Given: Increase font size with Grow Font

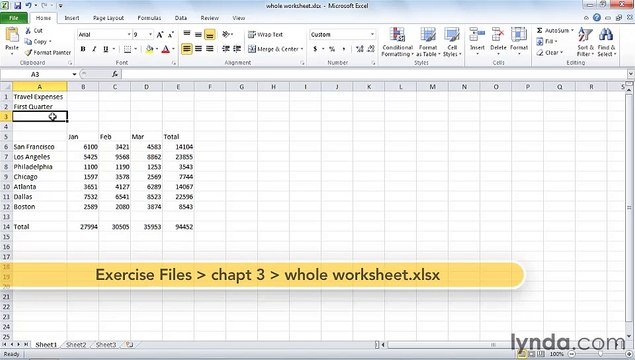Looking at the screenshot, I should click(x=160, y=35).
